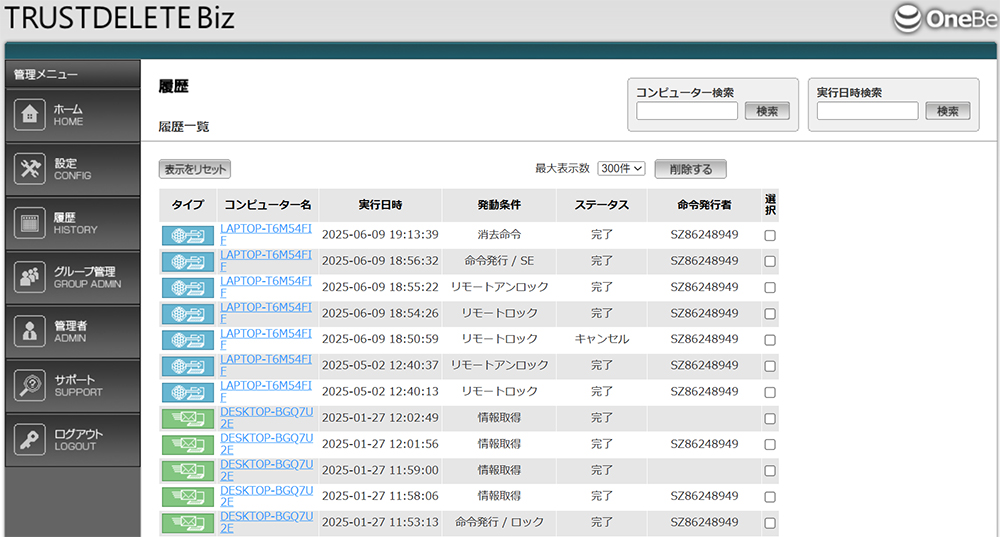This screenshot has height=537, width=1000.
Task: Open the Config settings tools icon
Action: click(30, 169)
